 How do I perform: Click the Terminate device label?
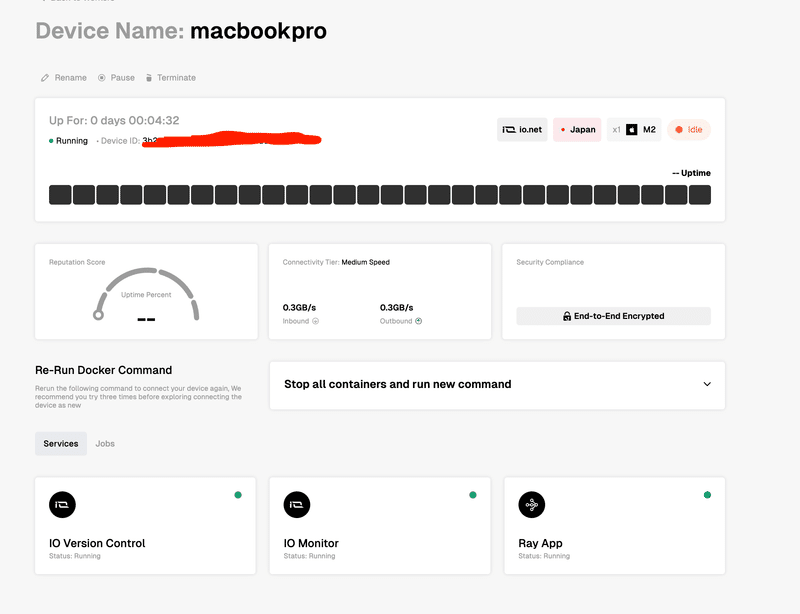[x=176, y=78]
